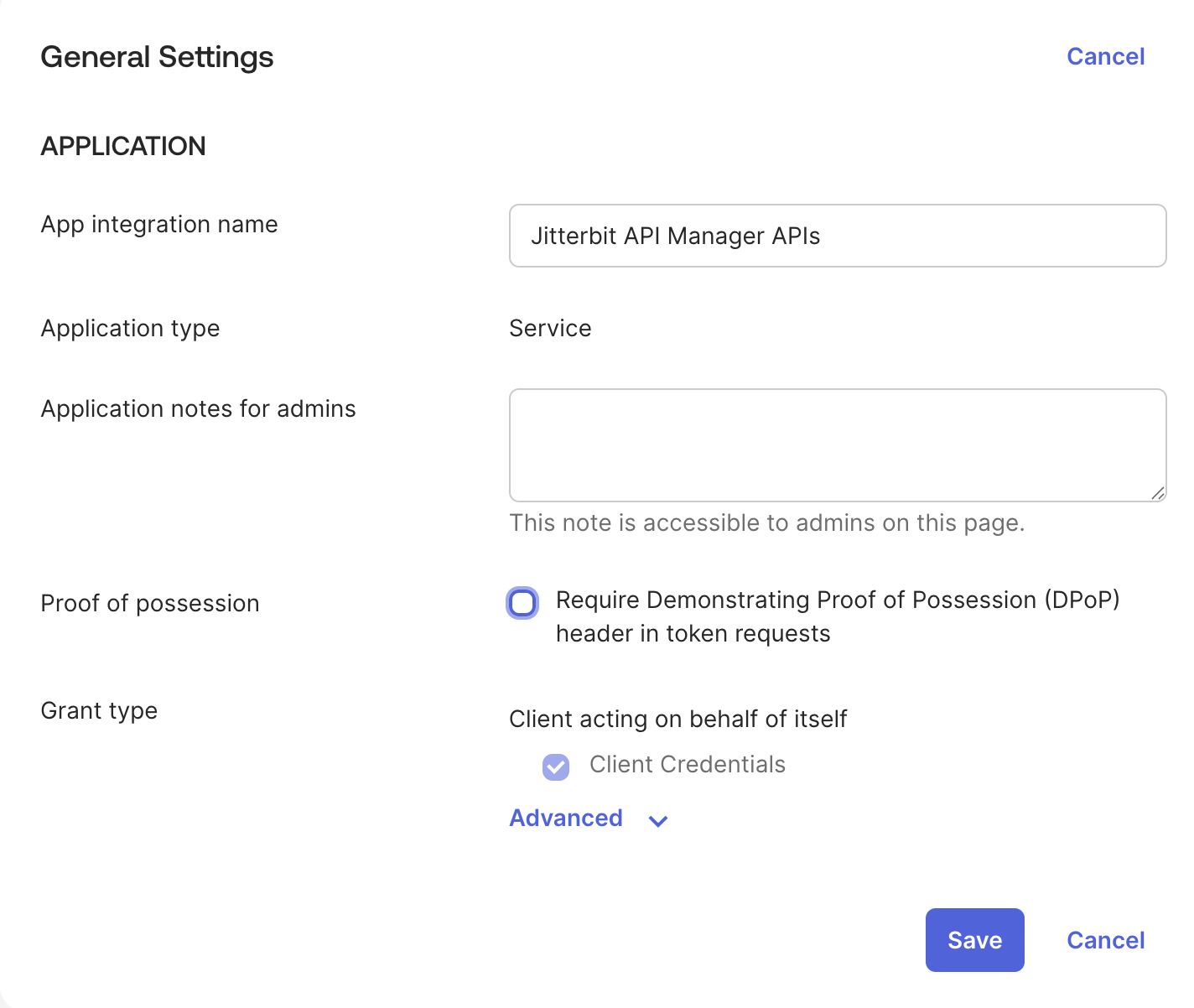Viewport: 1194px width, 1008px height.
Task: Expand the Advanced grant type section
Action: 566,818
